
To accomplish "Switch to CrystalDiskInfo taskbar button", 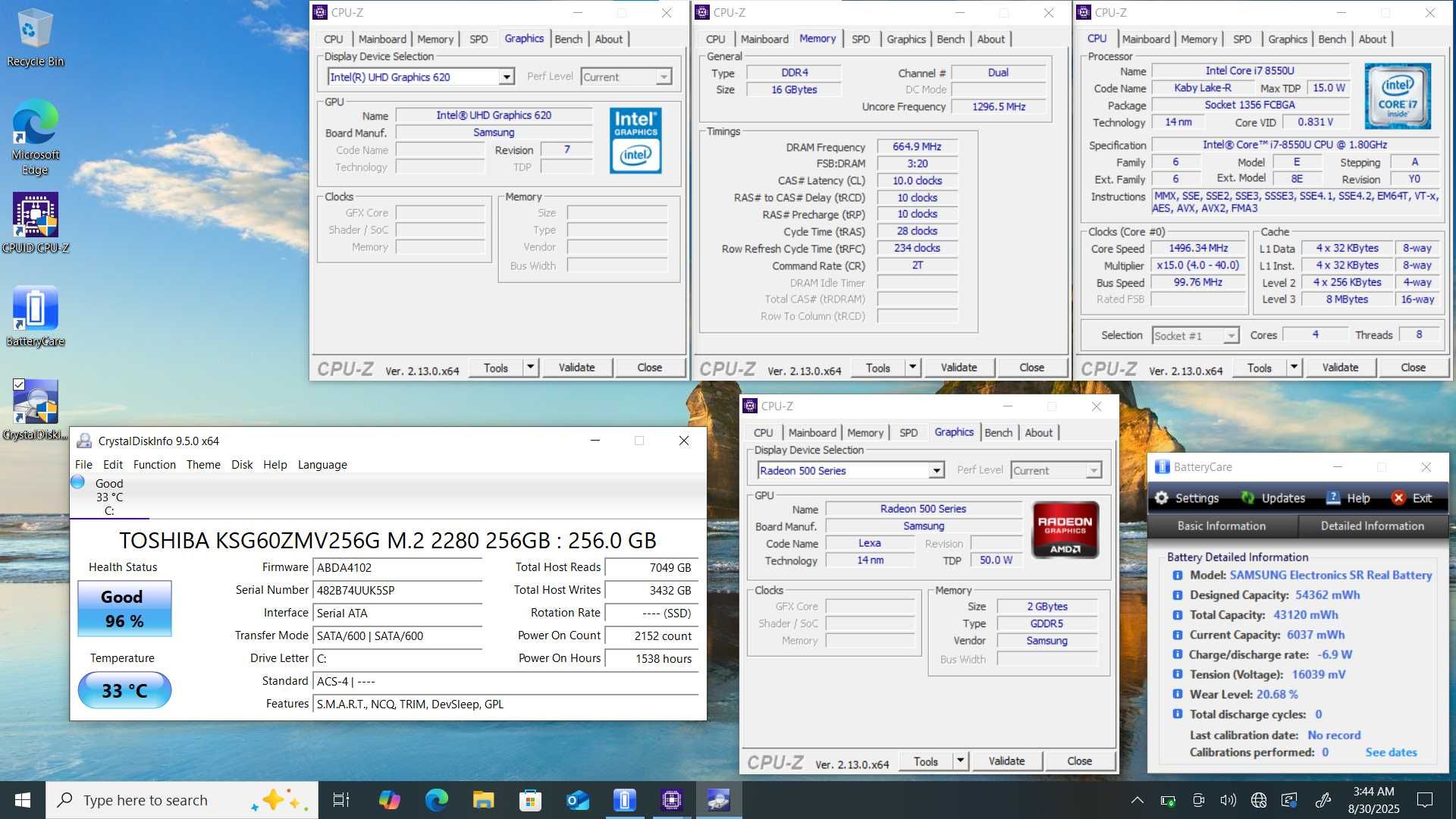I will point(718,800).
